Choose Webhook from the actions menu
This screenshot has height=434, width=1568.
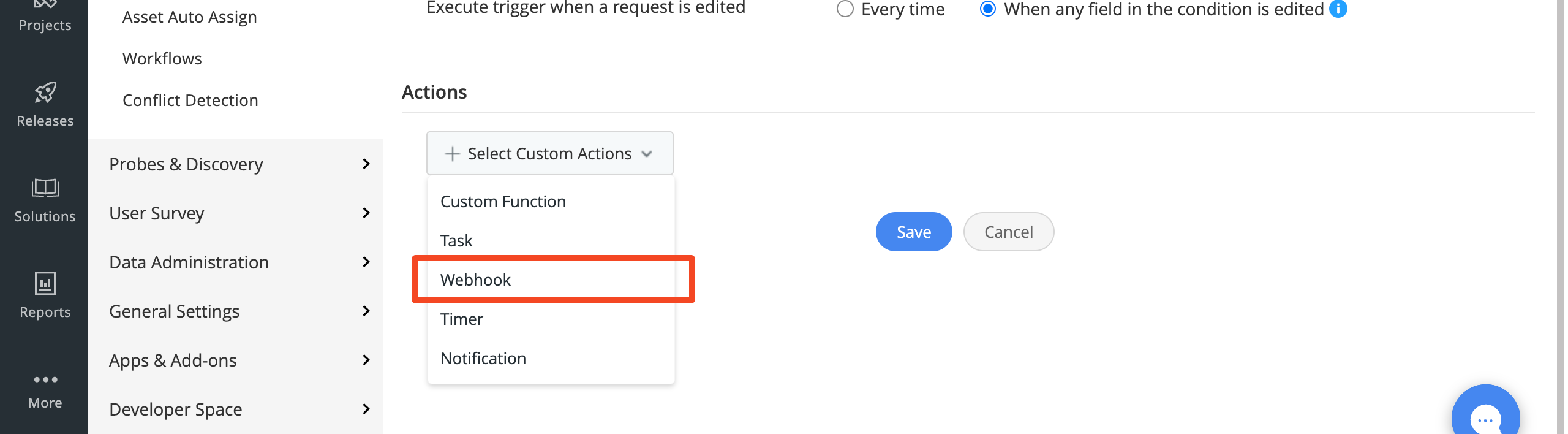[x=551, y=280]
